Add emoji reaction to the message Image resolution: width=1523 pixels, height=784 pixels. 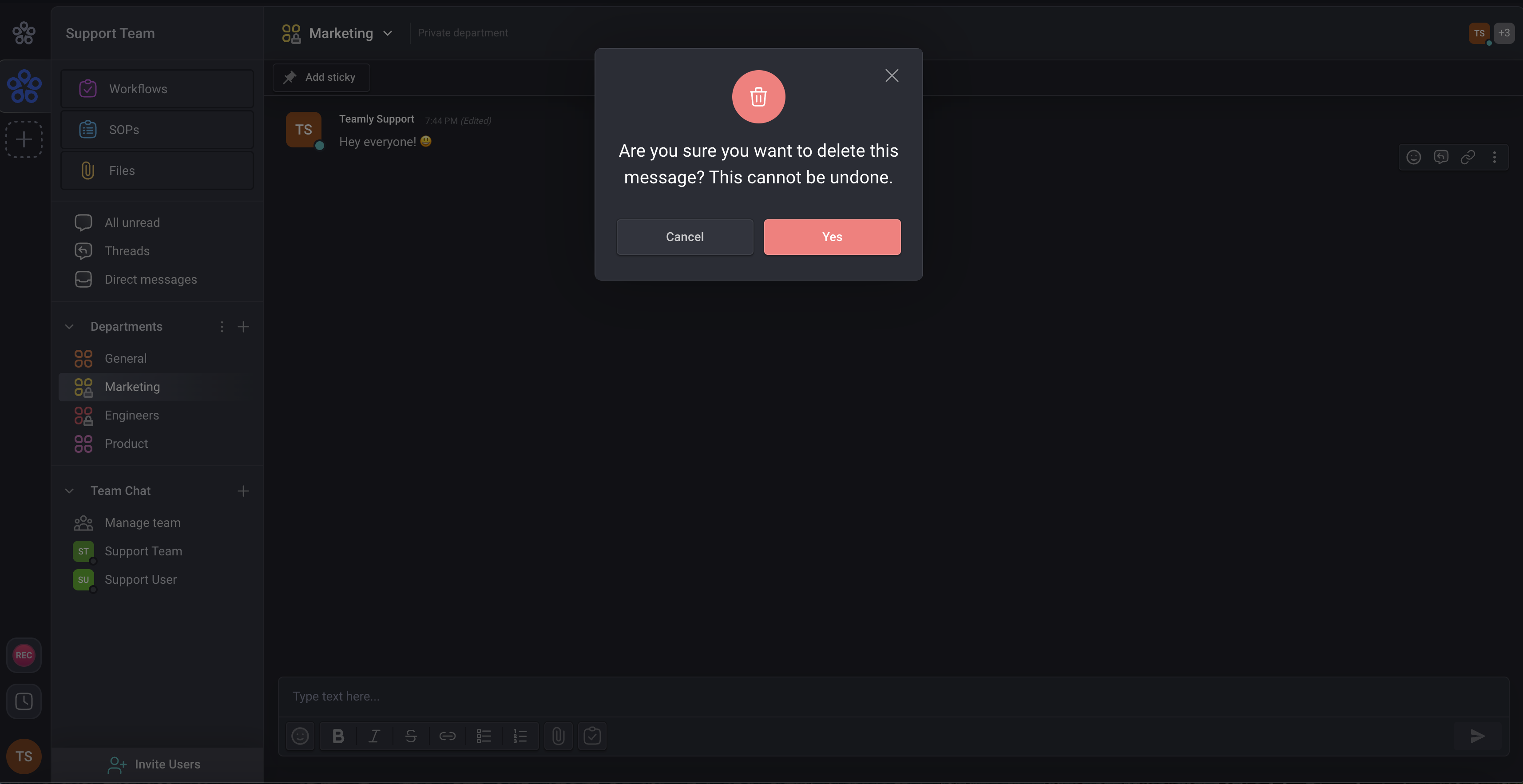point(1414,157)
